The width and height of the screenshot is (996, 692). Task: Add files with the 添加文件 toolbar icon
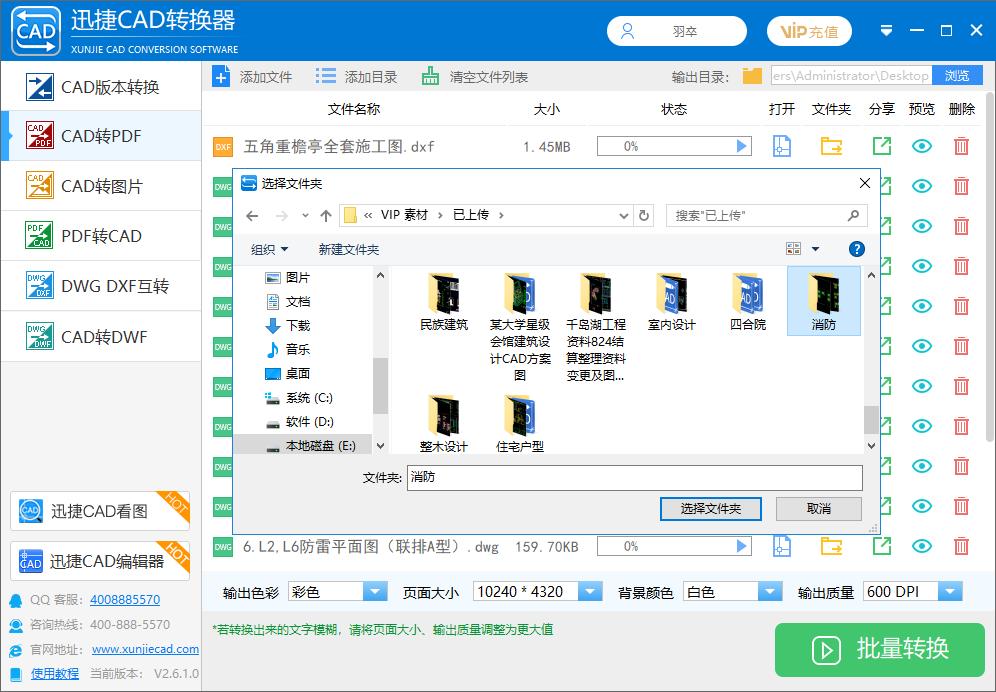[x=220, y=74]
